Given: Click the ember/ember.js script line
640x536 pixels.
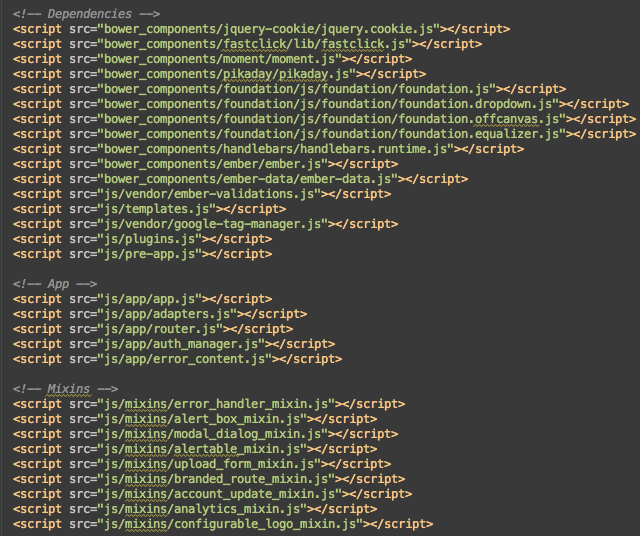Looking at the screenshot, I should [x=205, y=164].
